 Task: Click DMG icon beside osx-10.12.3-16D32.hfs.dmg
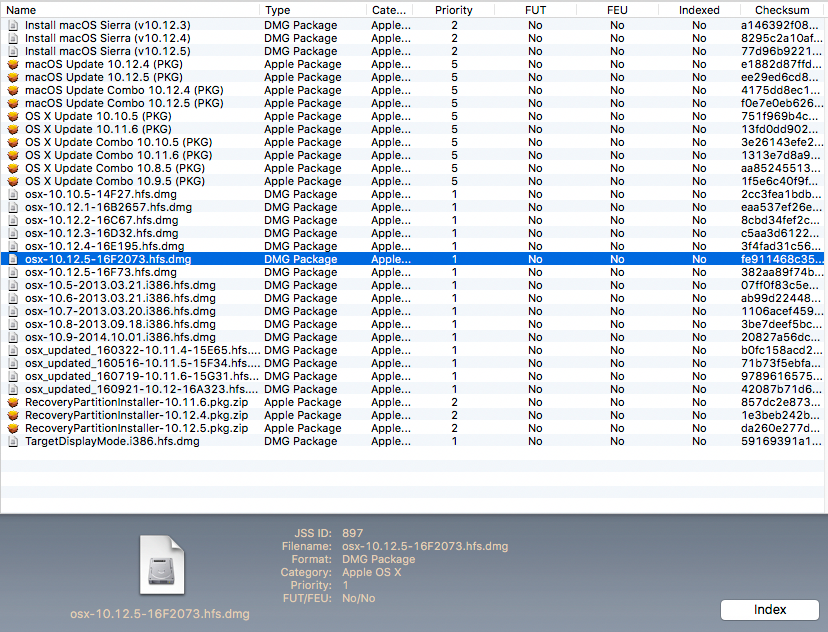tap(13, 233)
